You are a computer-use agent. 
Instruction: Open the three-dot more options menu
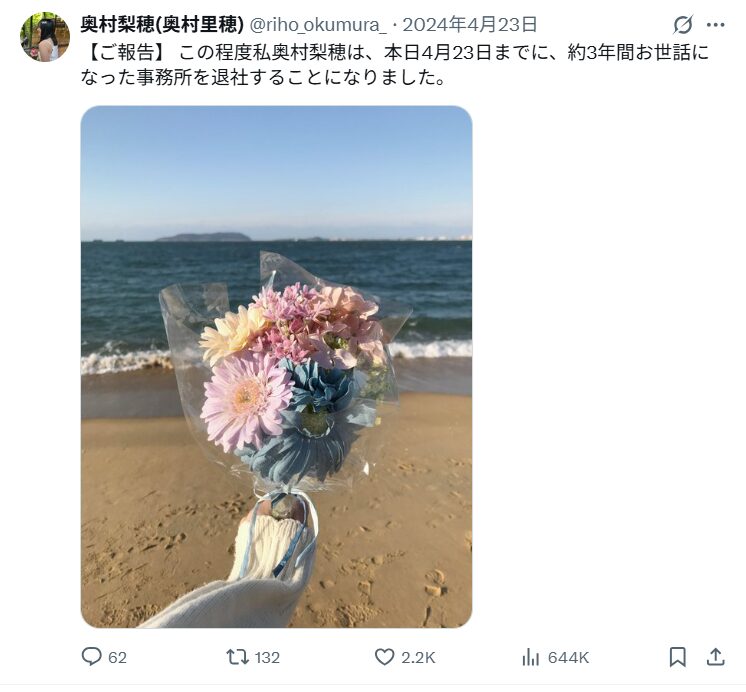[716, 25]
